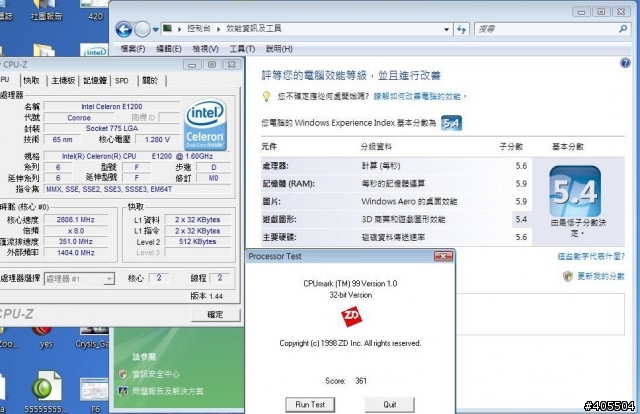Click the Security Center shield icon
Image resolution: width=640 pixels, height=414 pixels.
click(x=123, y=374)
